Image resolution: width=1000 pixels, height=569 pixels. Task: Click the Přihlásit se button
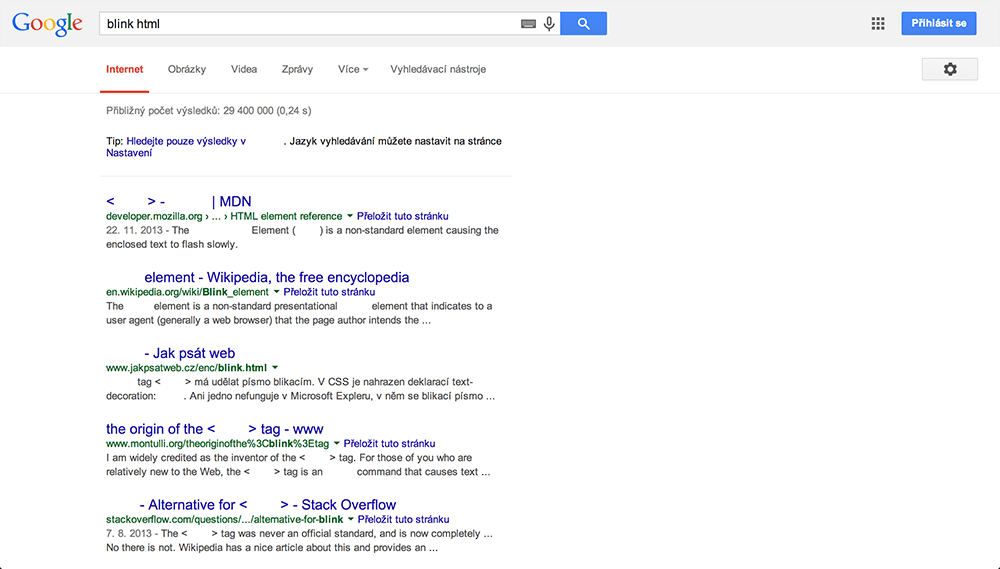point(939,24)
